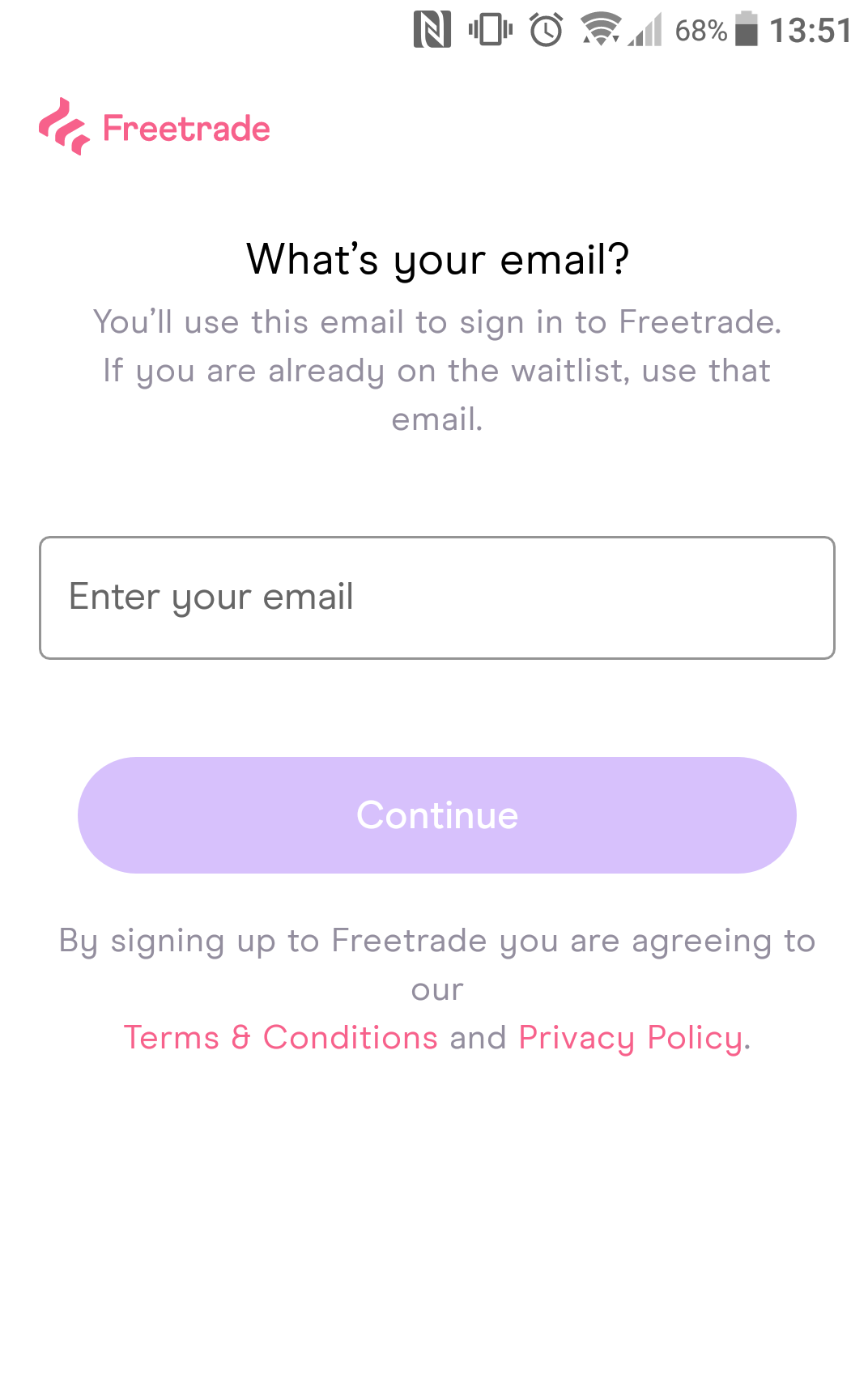Screen dimensions: 868x1399
Task: Tap the battery icon in status bar
Action: (x=746, y=30)
